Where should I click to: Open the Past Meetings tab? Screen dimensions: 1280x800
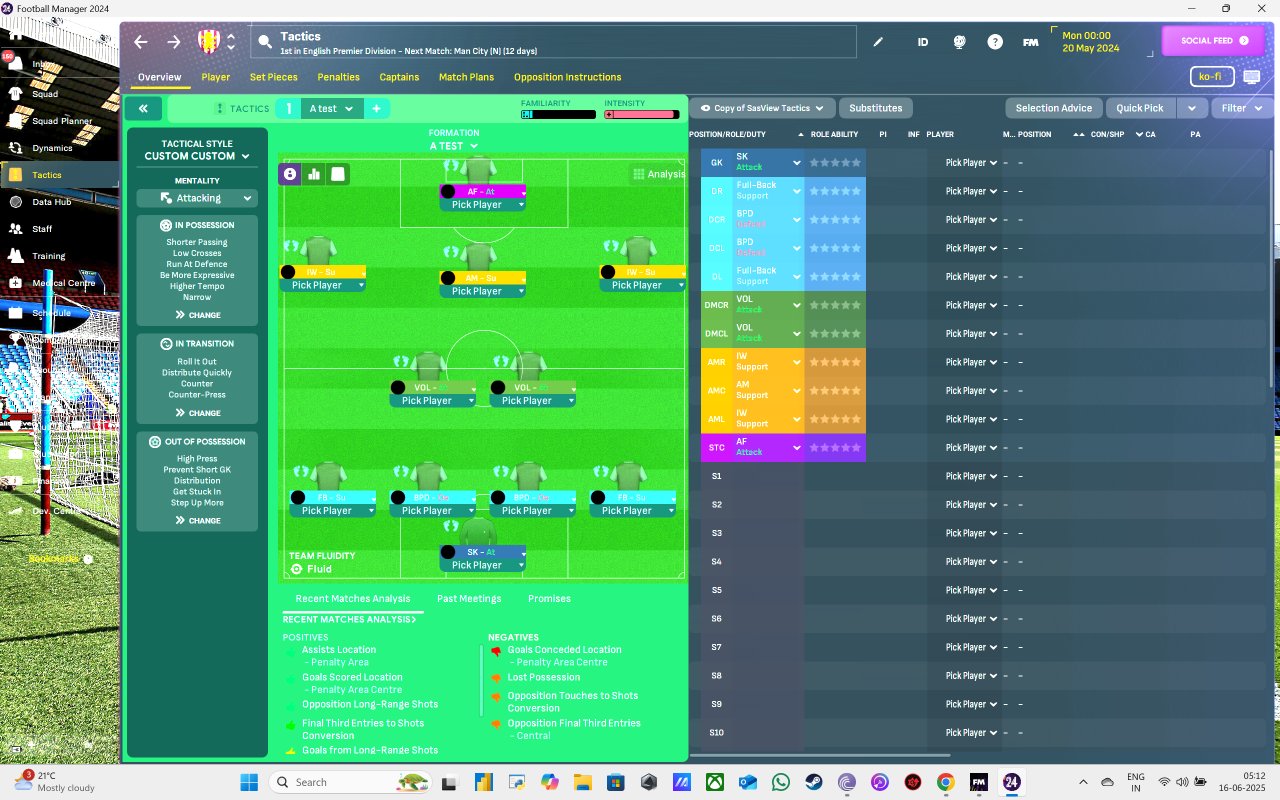[469, 599]
